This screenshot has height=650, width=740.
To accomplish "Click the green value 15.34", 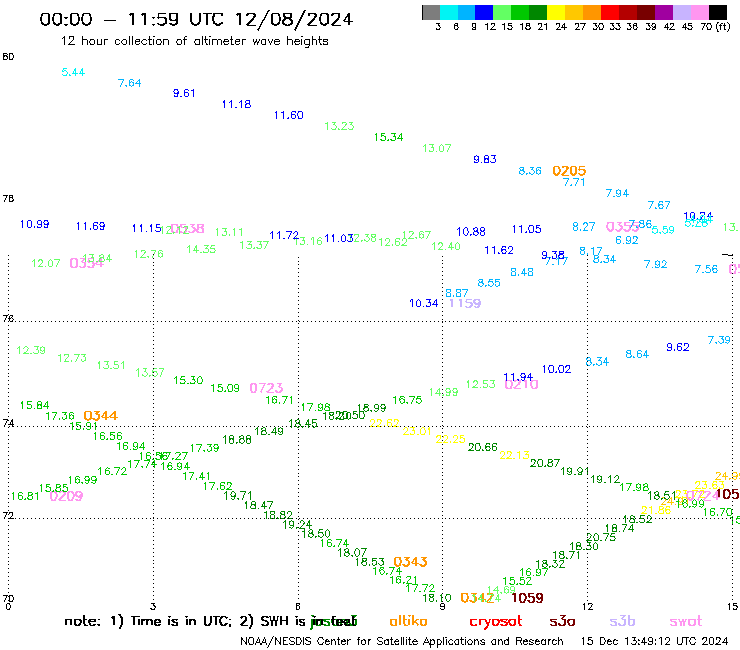I will pos(388,137).
